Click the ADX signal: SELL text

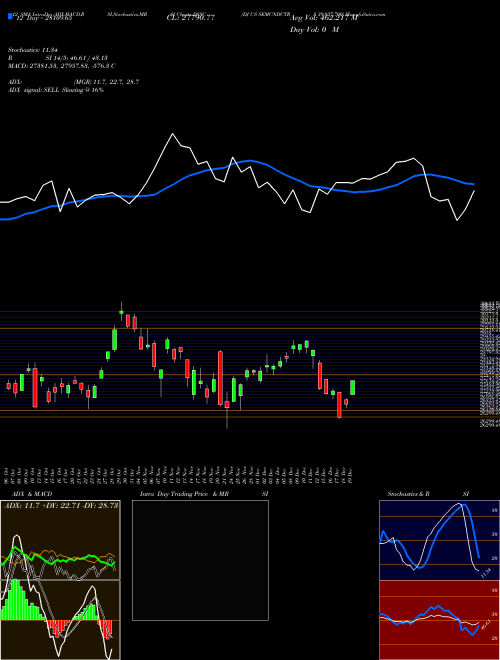point(56,90)
